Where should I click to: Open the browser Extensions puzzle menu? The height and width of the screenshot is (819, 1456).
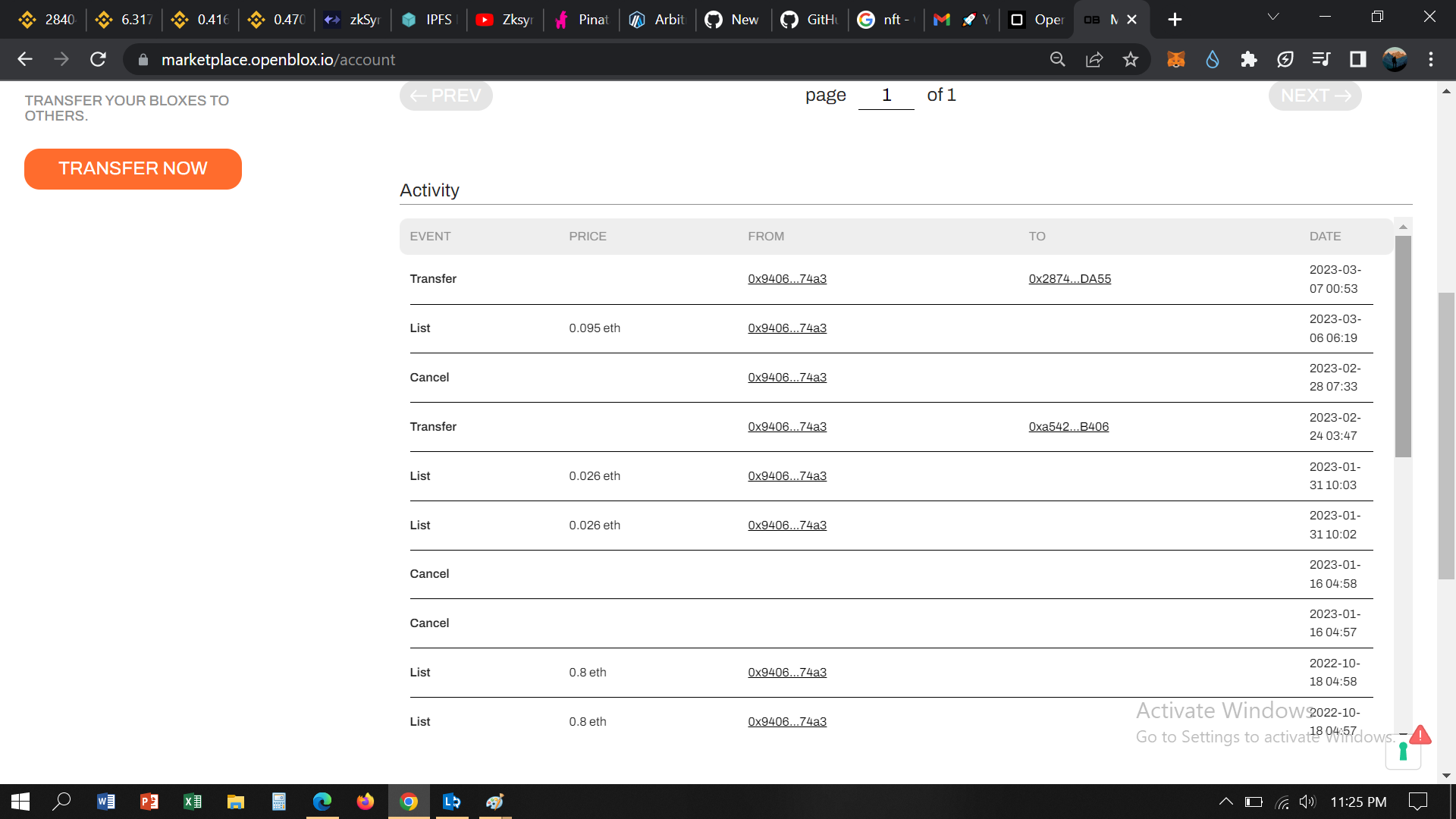pyautogui.click(x=1248, y=59)
